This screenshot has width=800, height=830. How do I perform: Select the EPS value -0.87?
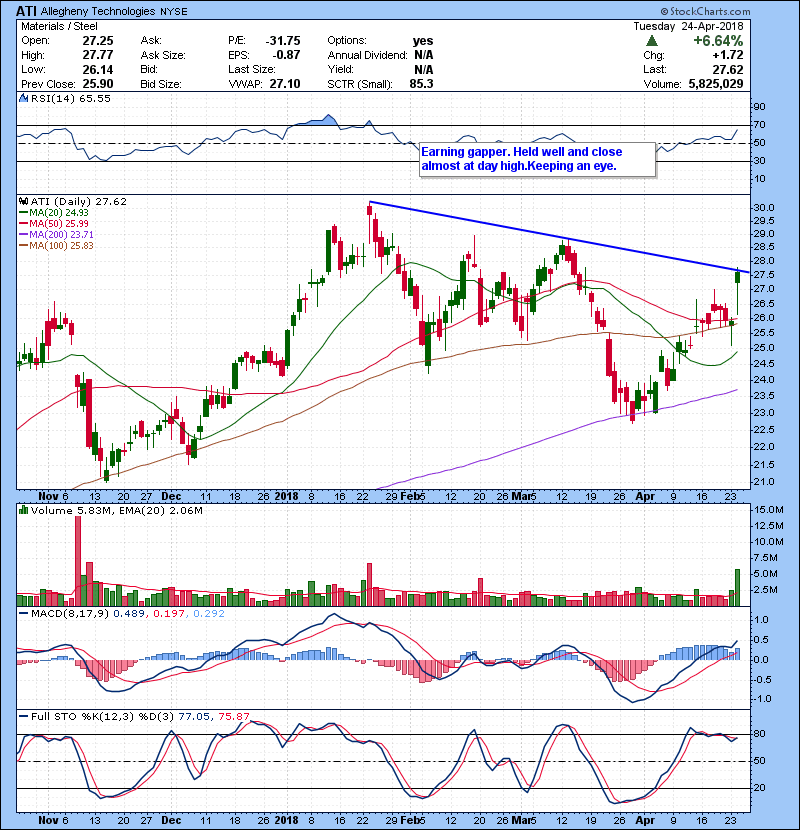point(286,55)
